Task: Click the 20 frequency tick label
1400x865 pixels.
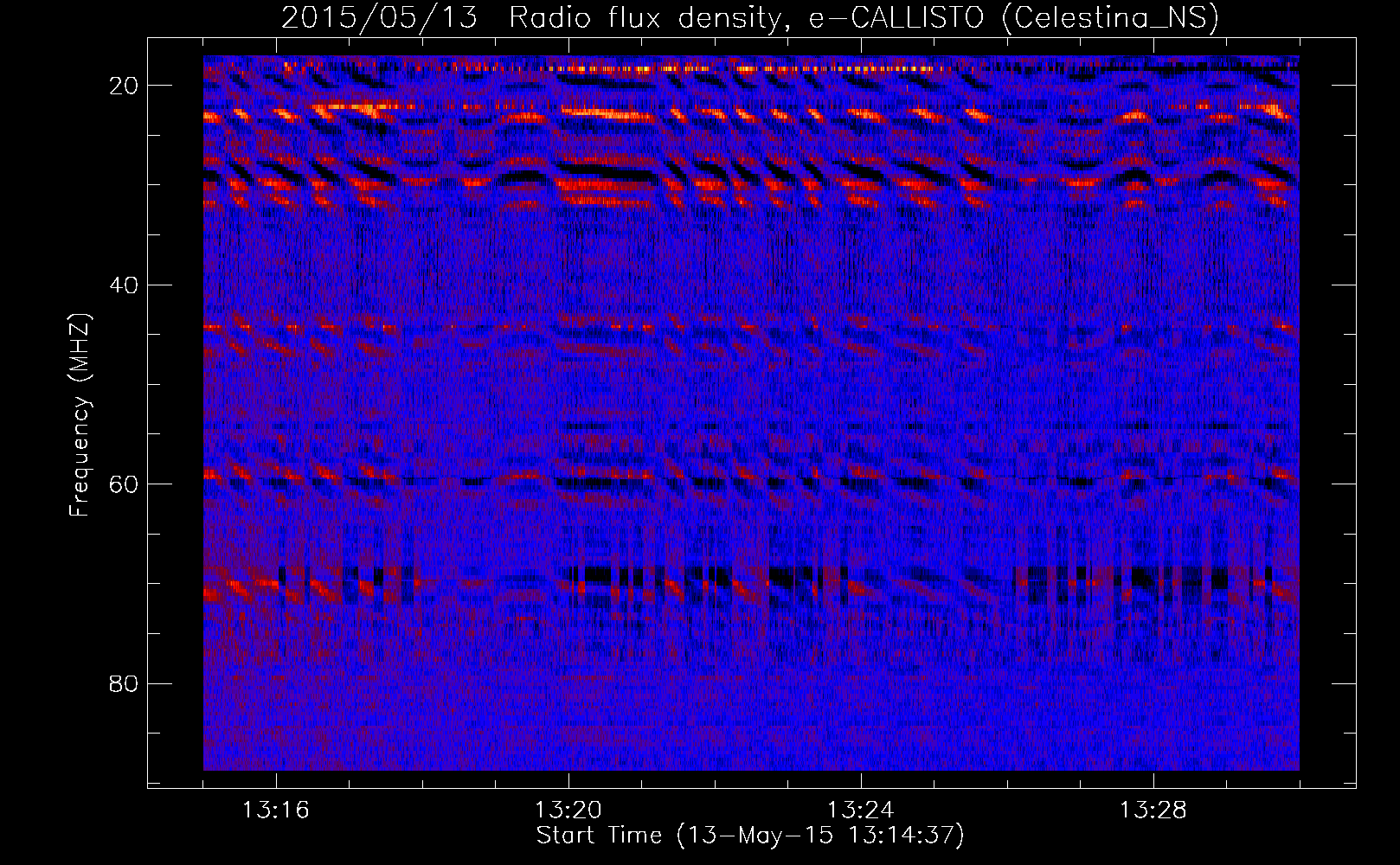Action: [x=124, y=86]
